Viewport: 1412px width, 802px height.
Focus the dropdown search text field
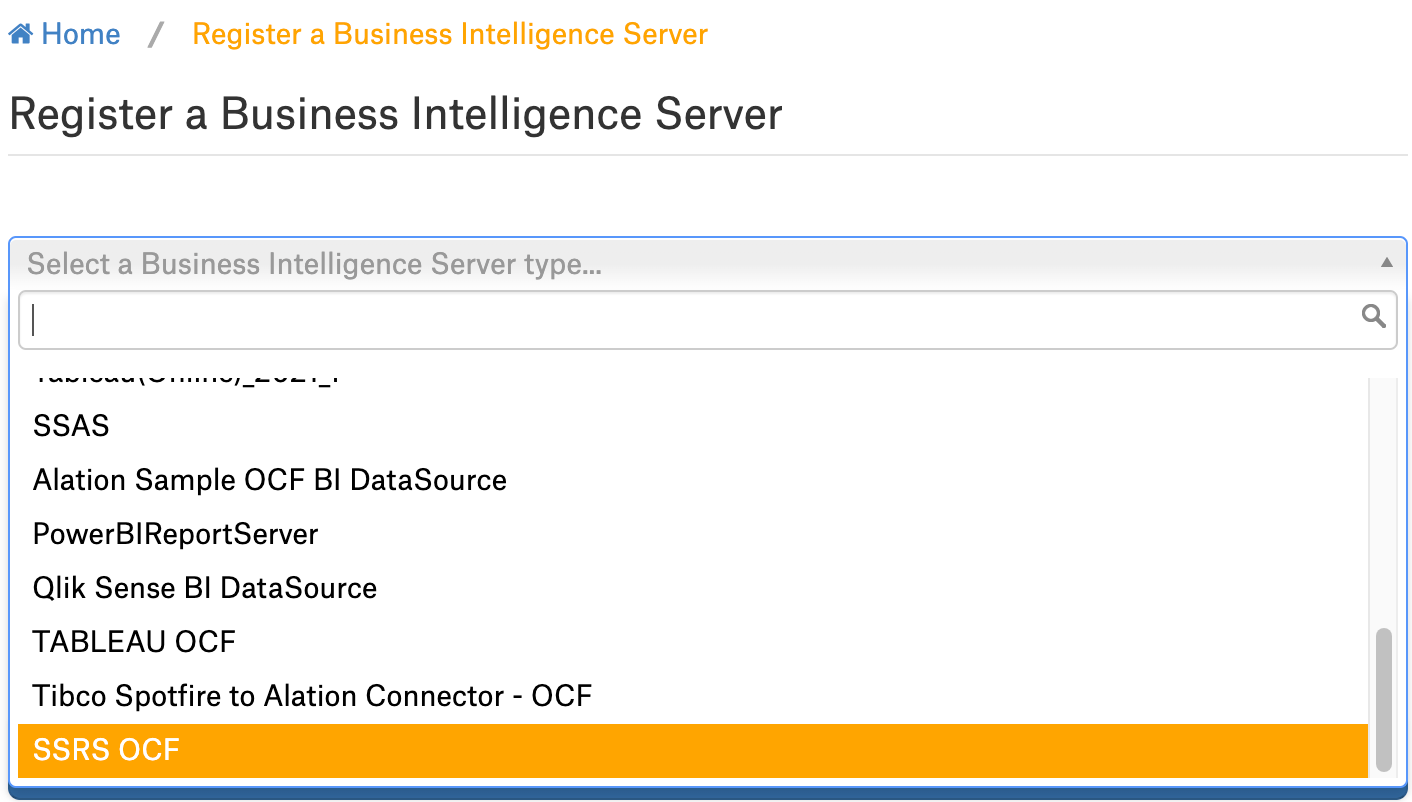pos(707,320)
